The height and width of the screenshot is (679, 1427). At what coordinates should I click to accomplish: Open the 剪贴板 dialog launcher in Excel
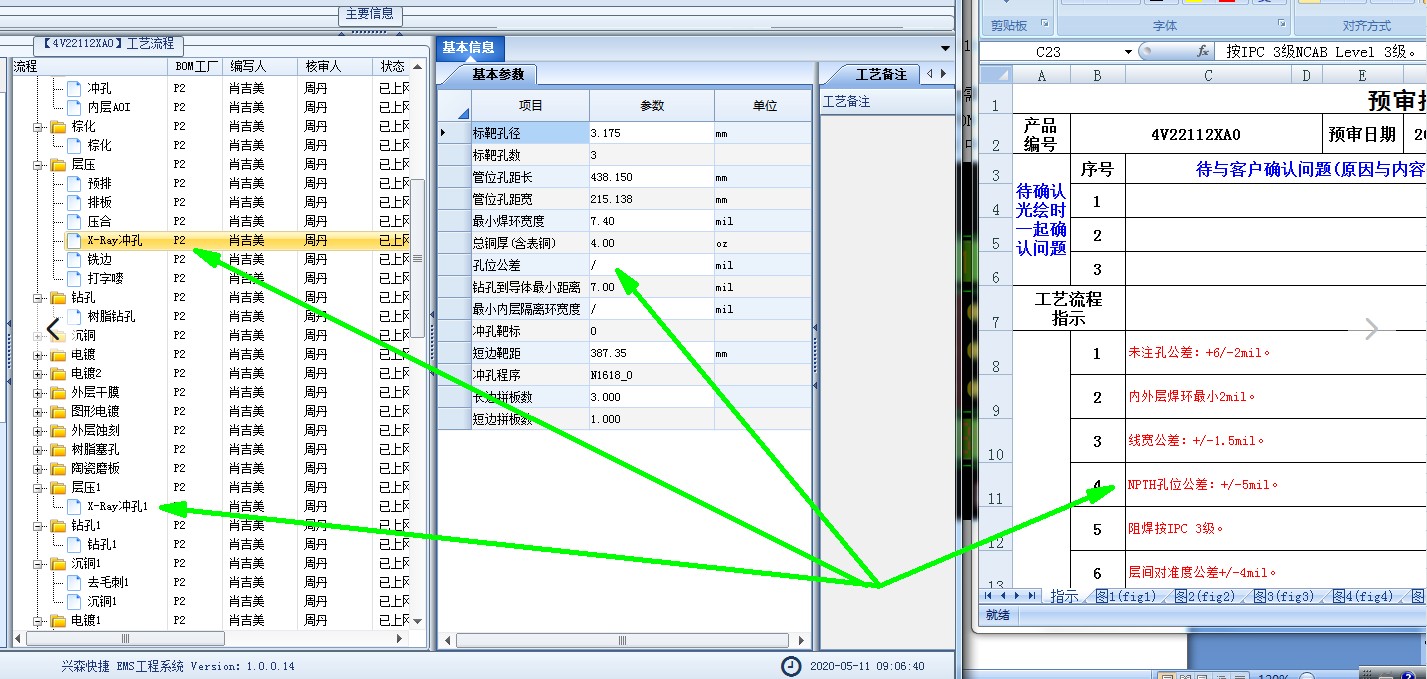[x=1045, y=23]
